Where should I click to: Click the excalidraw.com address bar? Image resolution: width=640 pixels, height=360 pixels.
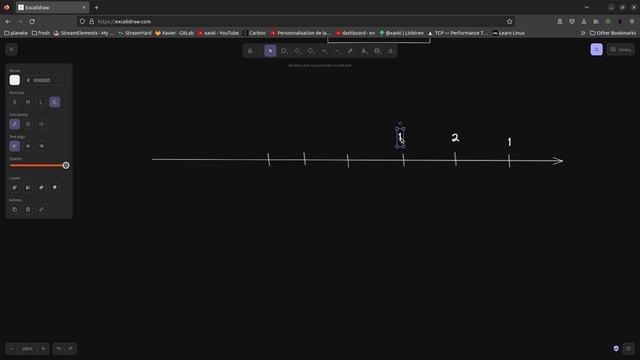tap(296, 21)
